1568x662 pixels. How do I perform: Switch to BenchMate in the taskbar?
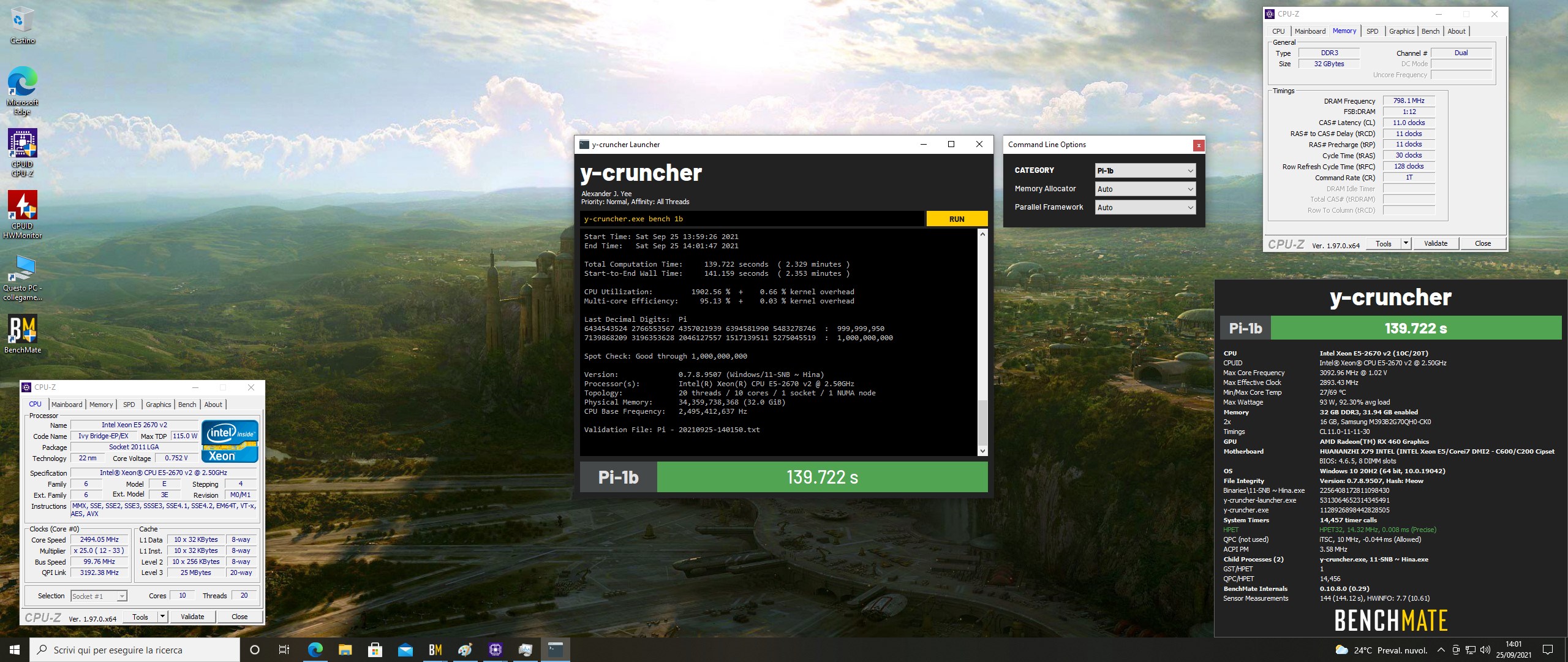click(x=435, y=650)
